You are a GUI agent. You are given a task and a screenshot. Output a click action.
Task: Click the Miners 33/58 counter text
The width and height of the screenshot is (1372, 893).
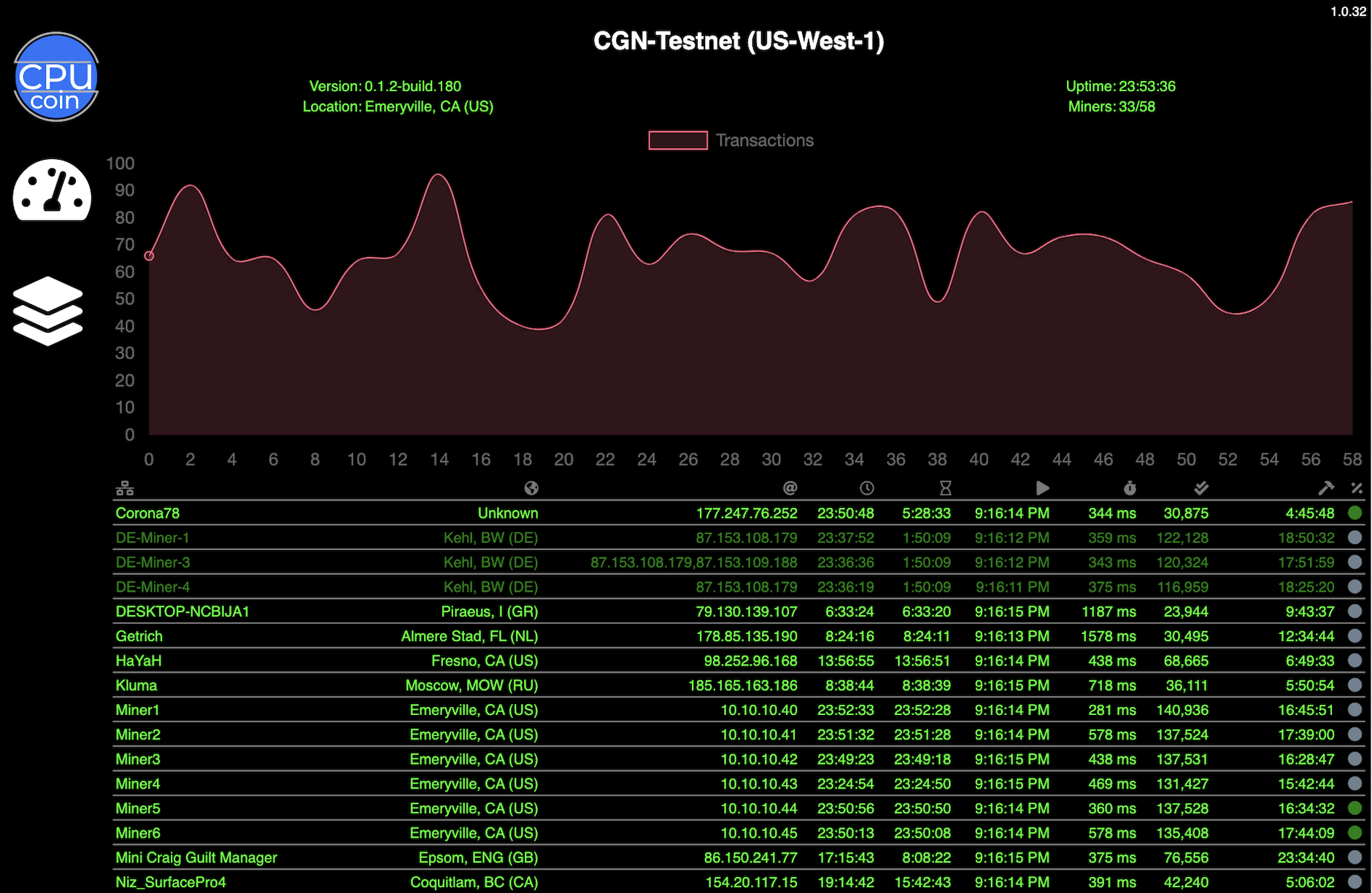[1111, 107]
